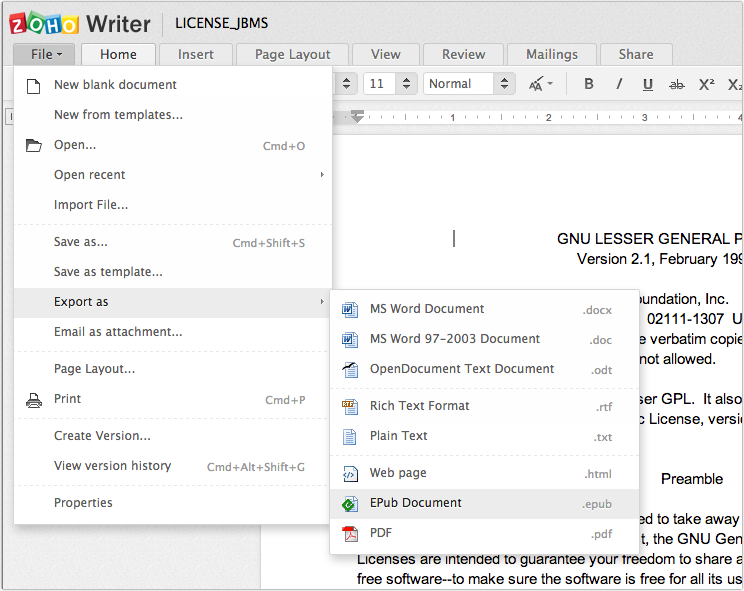This screenshot has width=744, height=591.
Task: Switch to the Insert tab
Action: coord(195,54)
